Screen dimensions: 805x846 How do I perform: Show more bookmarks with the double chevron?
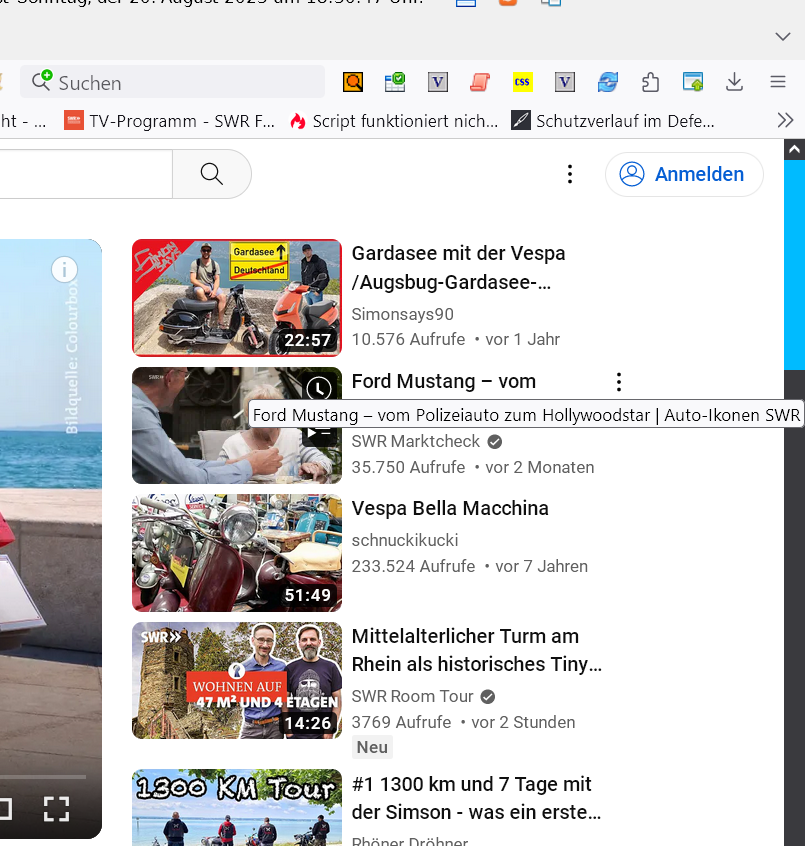[785, 120]
